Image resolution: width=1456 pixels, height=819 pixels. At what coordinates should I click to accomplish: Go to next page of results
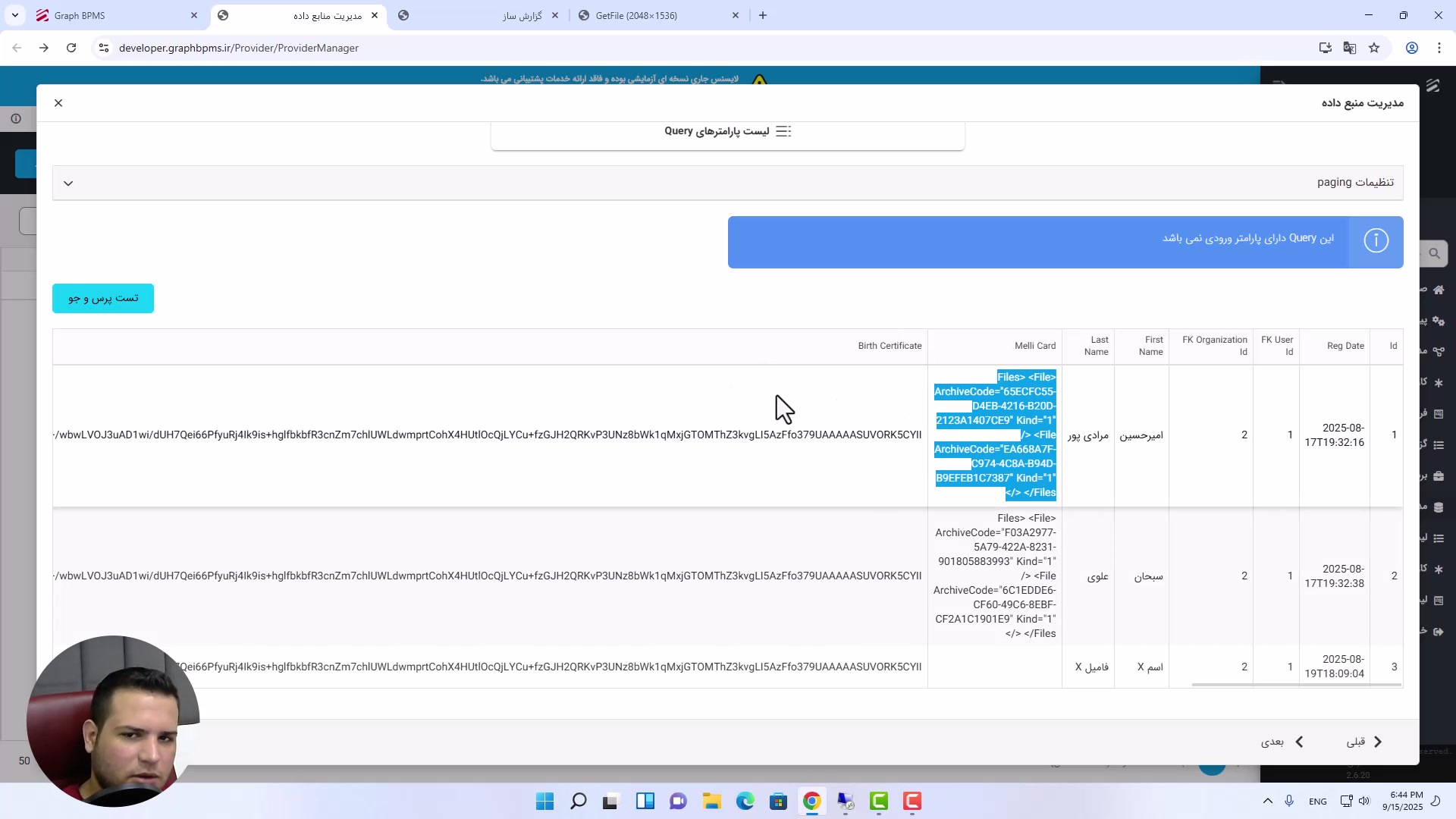(x=1273, y=742)
